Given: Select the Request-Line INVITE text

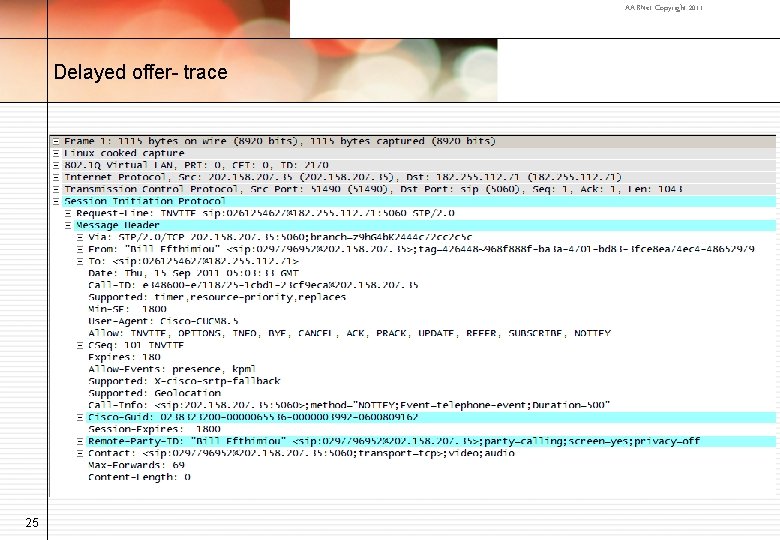Looking at the screenshot, I should tap(265, 213).
